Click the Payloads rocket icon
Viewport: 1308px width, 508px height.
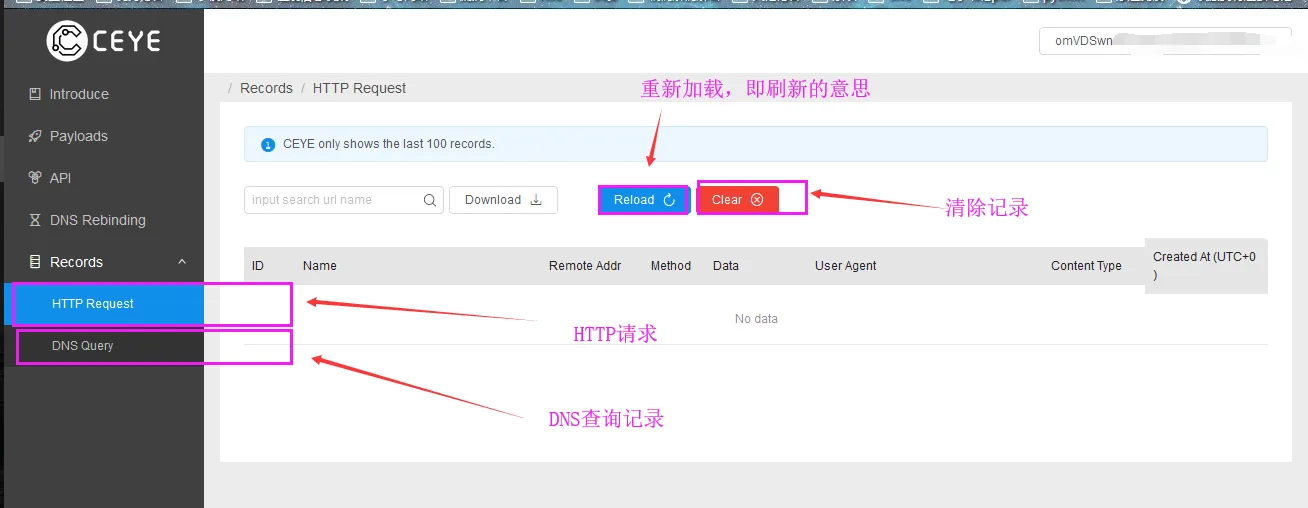(x=34, y=136)
